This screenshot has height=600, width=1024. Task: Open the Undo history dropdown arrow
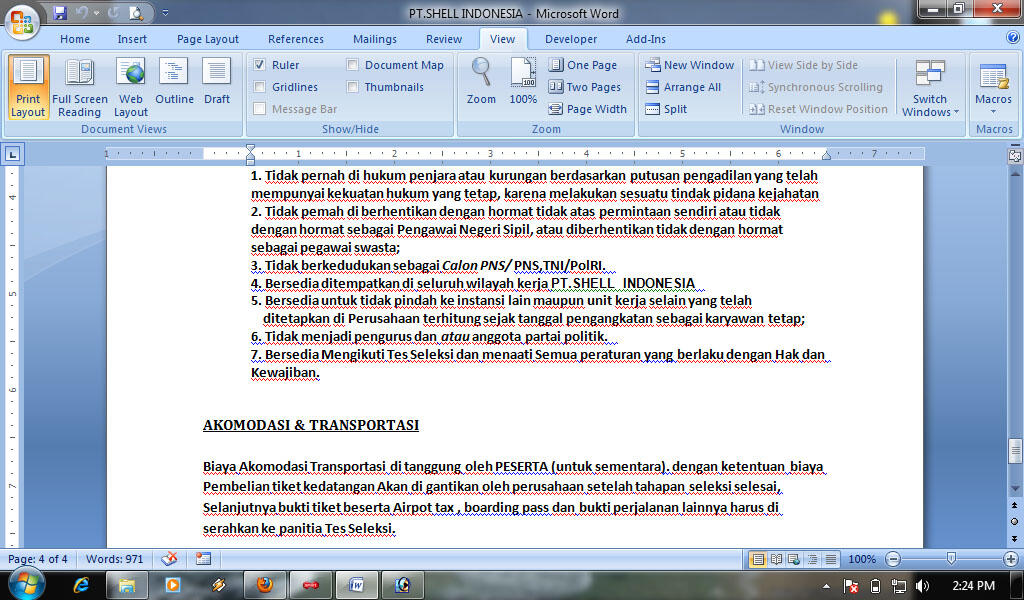pos(96,12)
